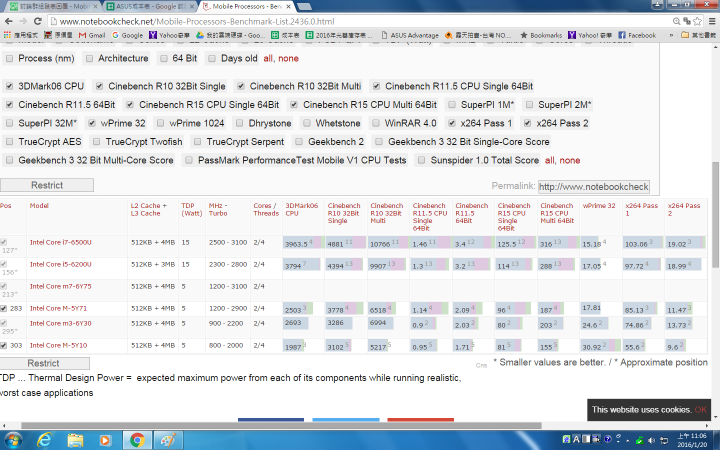The width and height of the screenshot is (720, 450).
Task: Open ASUS Advantage bookmark
Action: 410,35
